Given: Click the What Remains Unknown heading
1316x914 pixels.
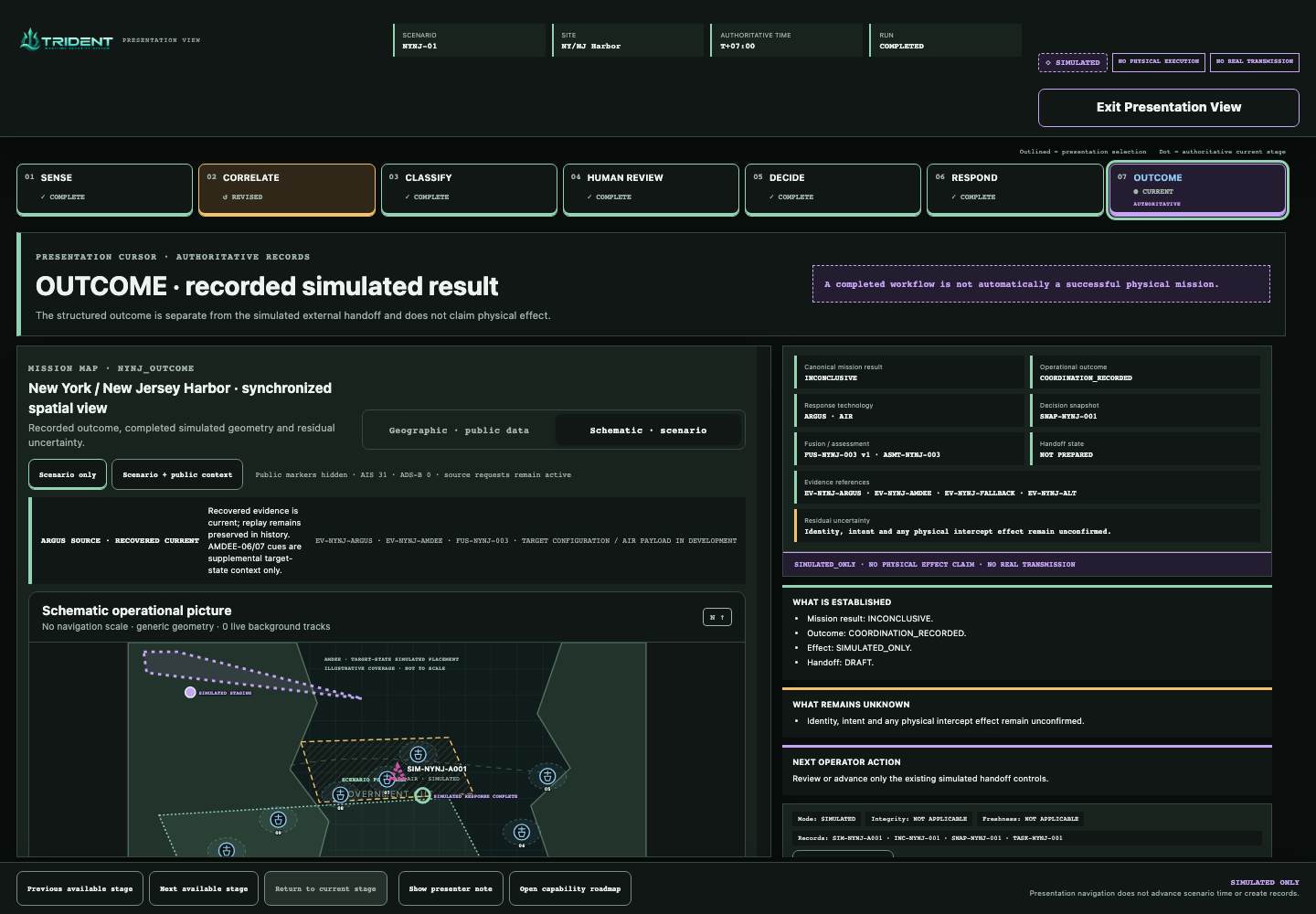Looking at the screenshot, I should click(851, 705).
